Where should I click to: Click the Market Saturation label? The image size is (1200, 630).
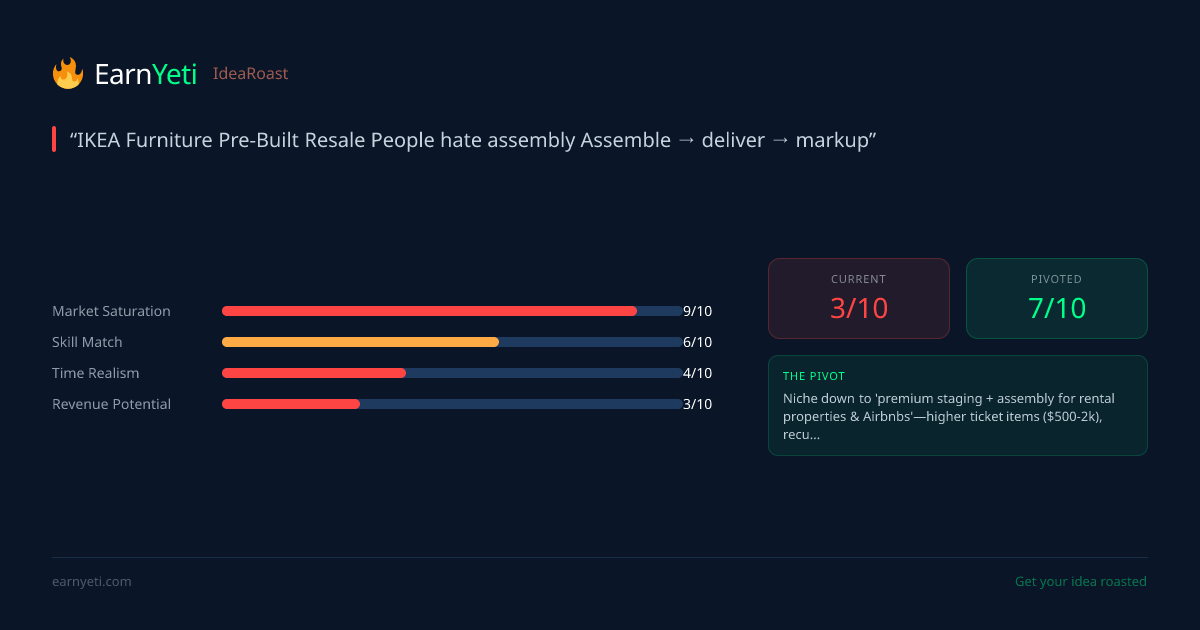click(111, 311)
